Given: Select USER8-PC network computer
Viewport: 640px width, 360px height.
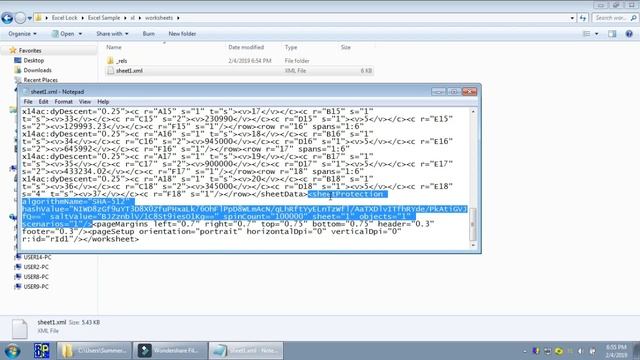Looking at the screenshot, I should (x=36, y=277).
